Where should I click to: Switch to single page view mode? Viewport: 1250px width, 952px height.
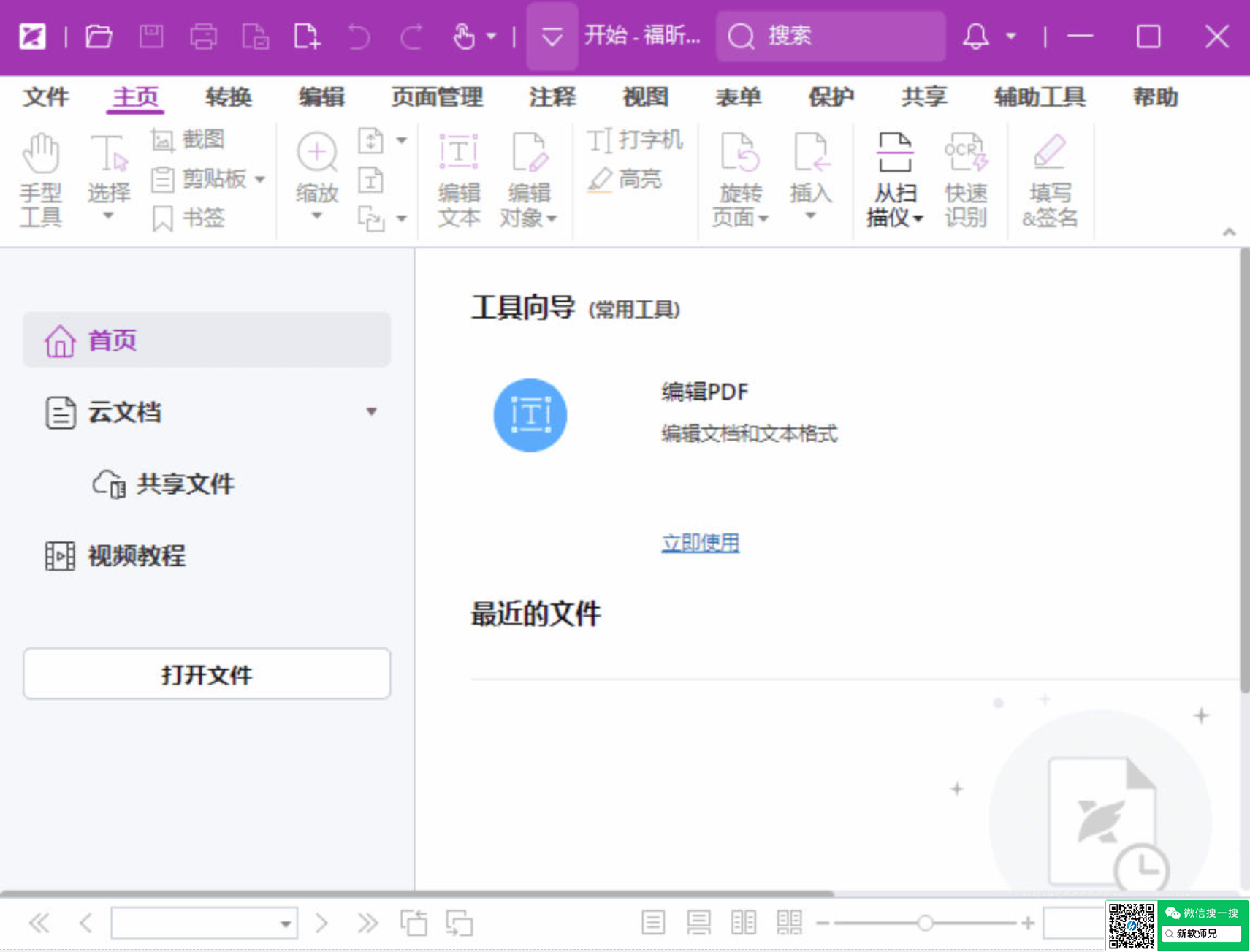(653, 923)
